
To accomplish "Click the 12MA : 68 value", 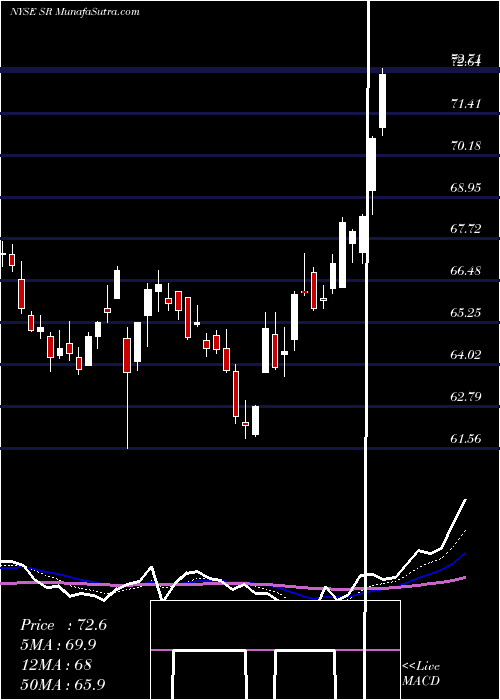I will coord(56,665).
